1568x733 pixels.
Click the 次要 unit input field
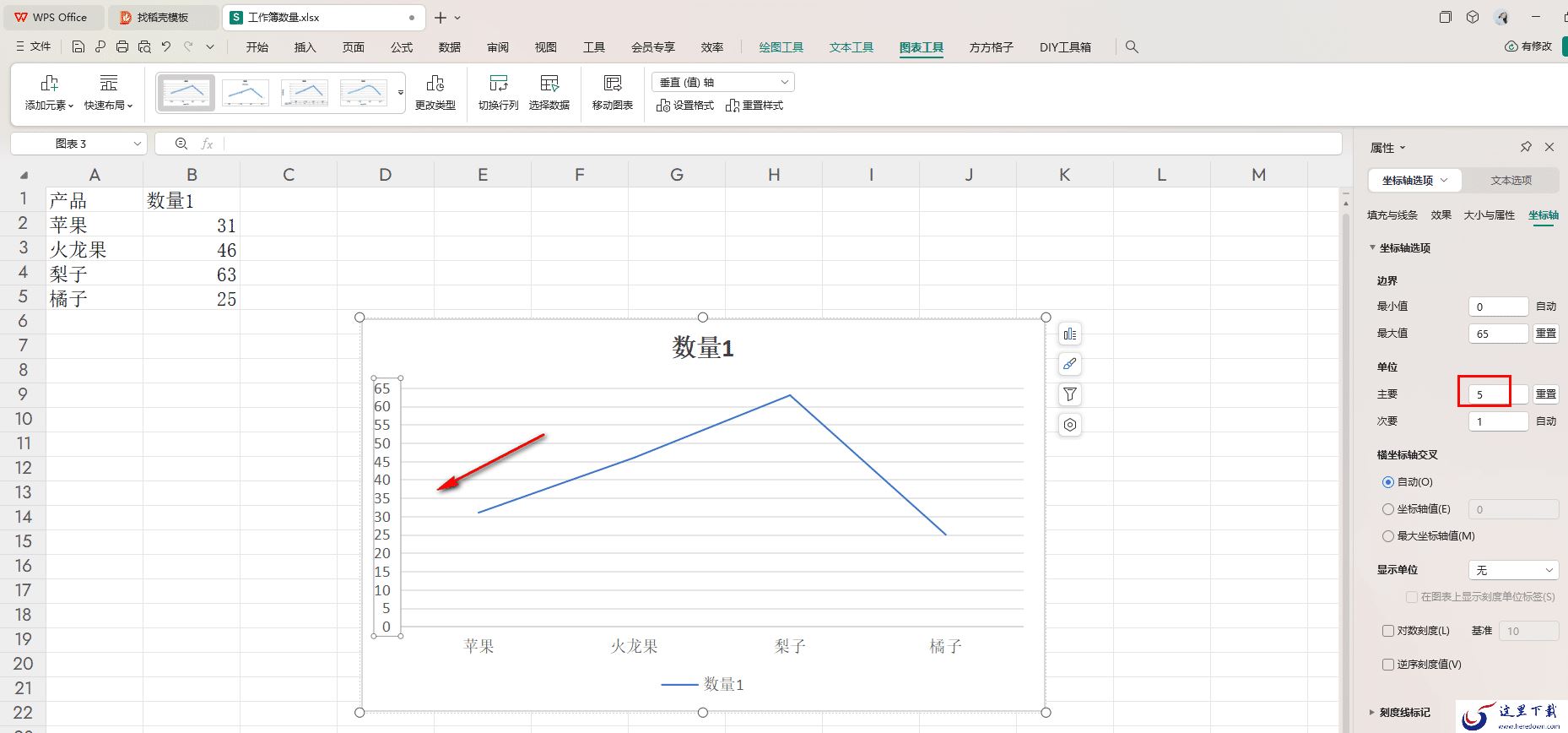[x=1498, y=421]
